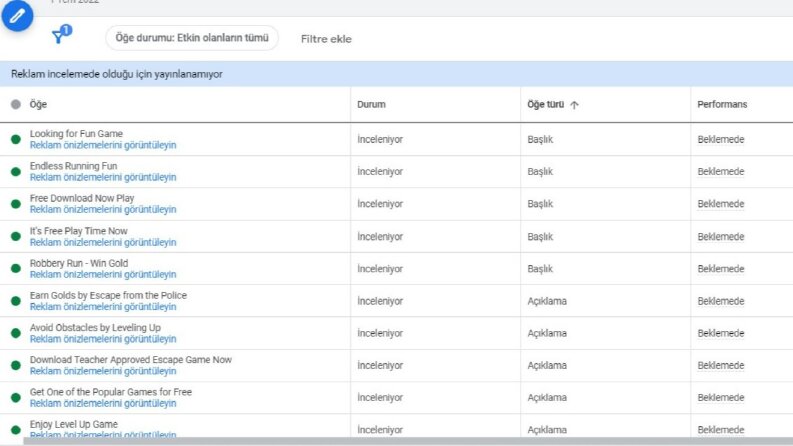Toggle status dot for Robbery Run - Win Gold
The width and height of the screenshot is (793, 446).
tap(16, 269)
